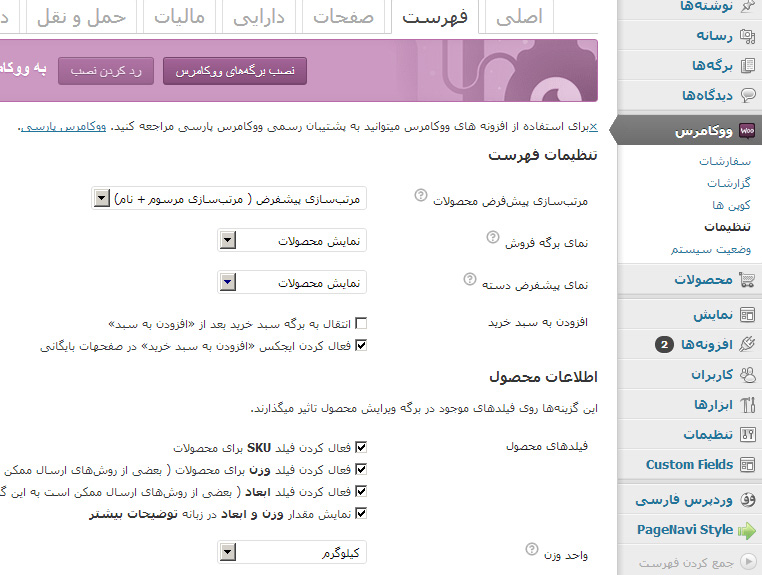Click the جمع کردن فهرست collapse menu text
This screenshot has width=762, height=575.
686,562
